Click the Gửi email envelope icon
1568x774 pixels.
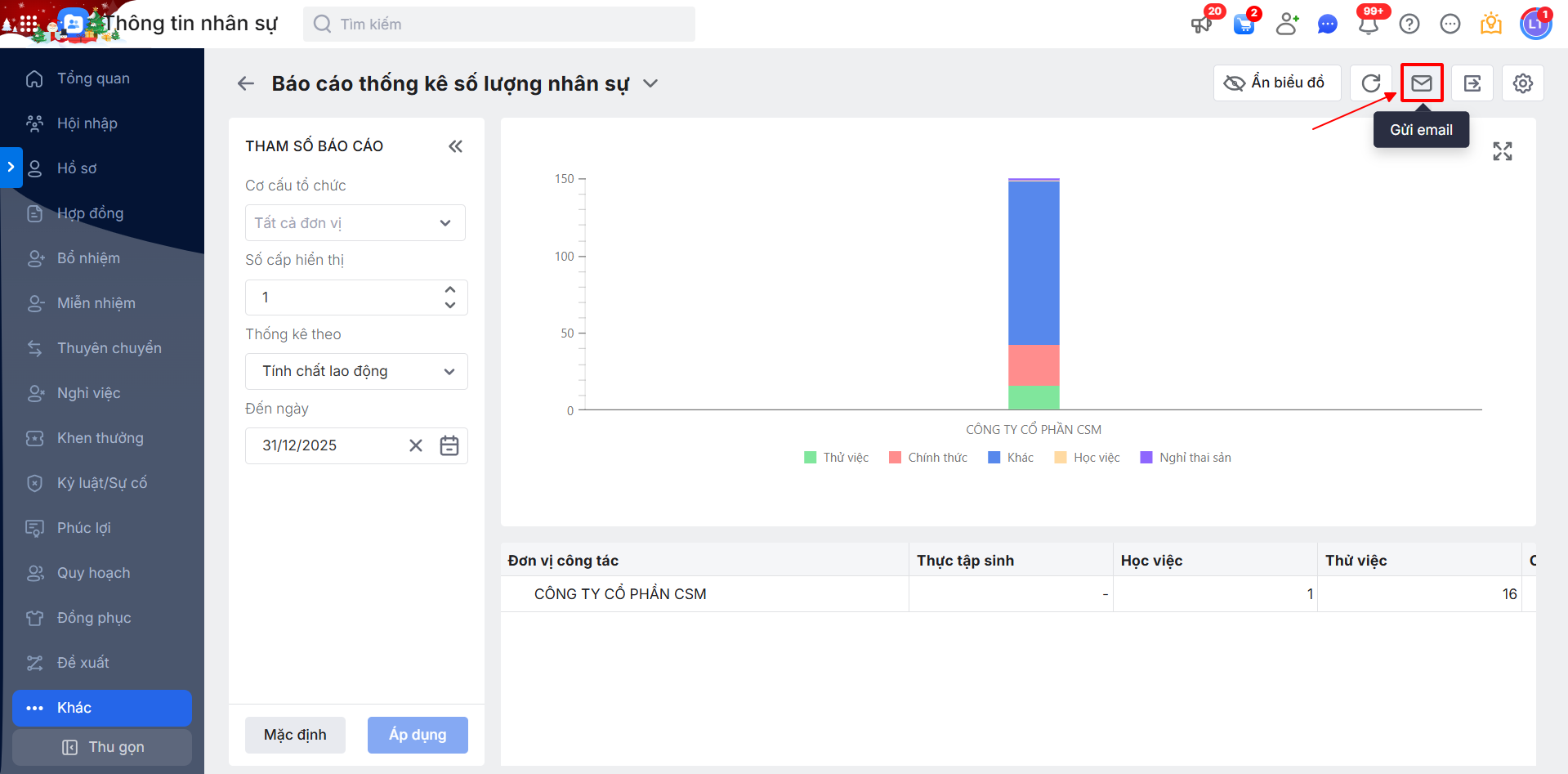[x=1422, y=83]
